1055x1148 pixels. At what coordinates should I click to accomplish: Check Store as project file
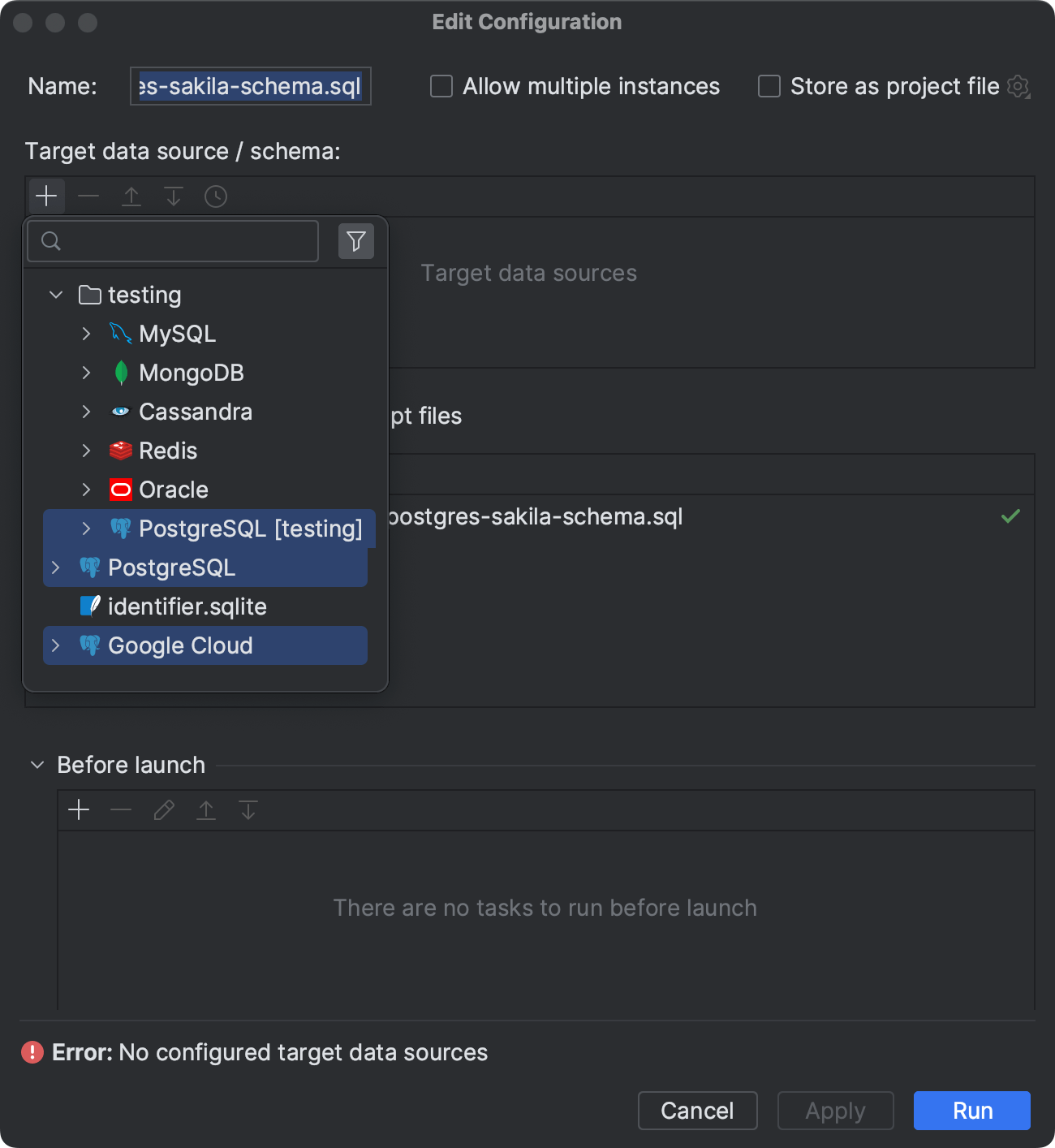[768, 86]
